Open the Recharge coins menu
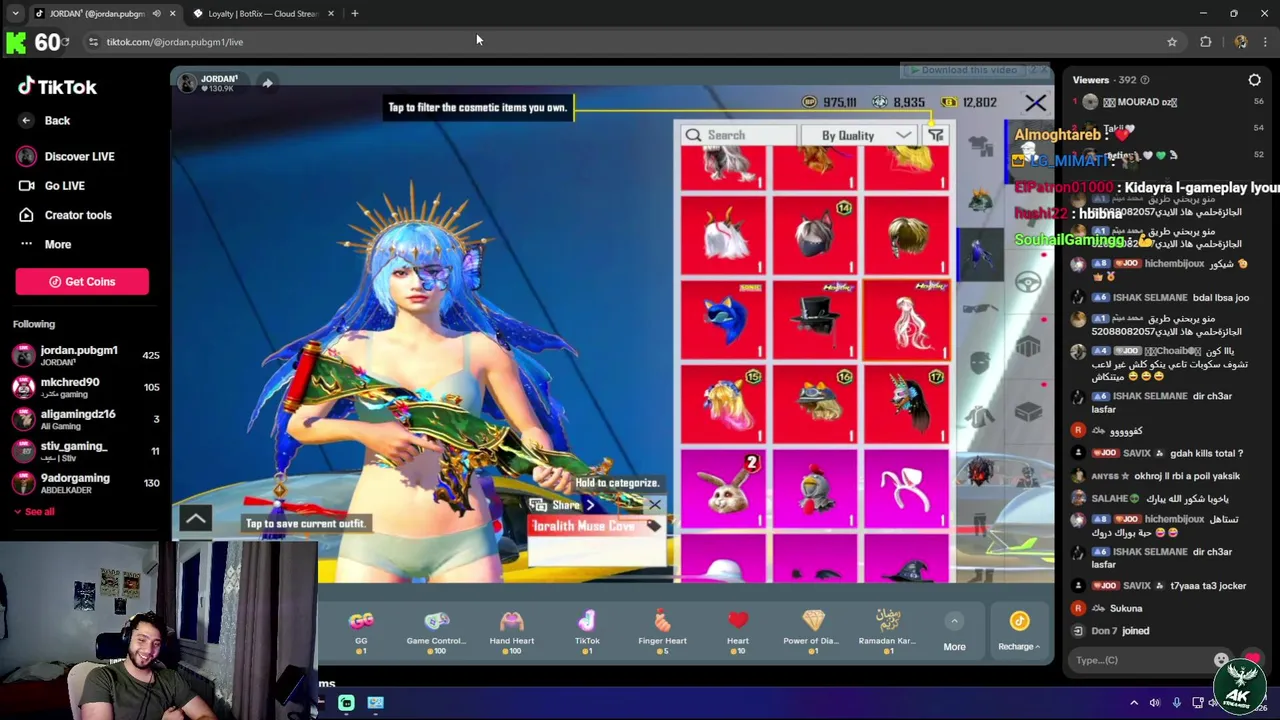Image resolution: width=1280 pixels, height=720 pixels. (x=1019, y=632)
